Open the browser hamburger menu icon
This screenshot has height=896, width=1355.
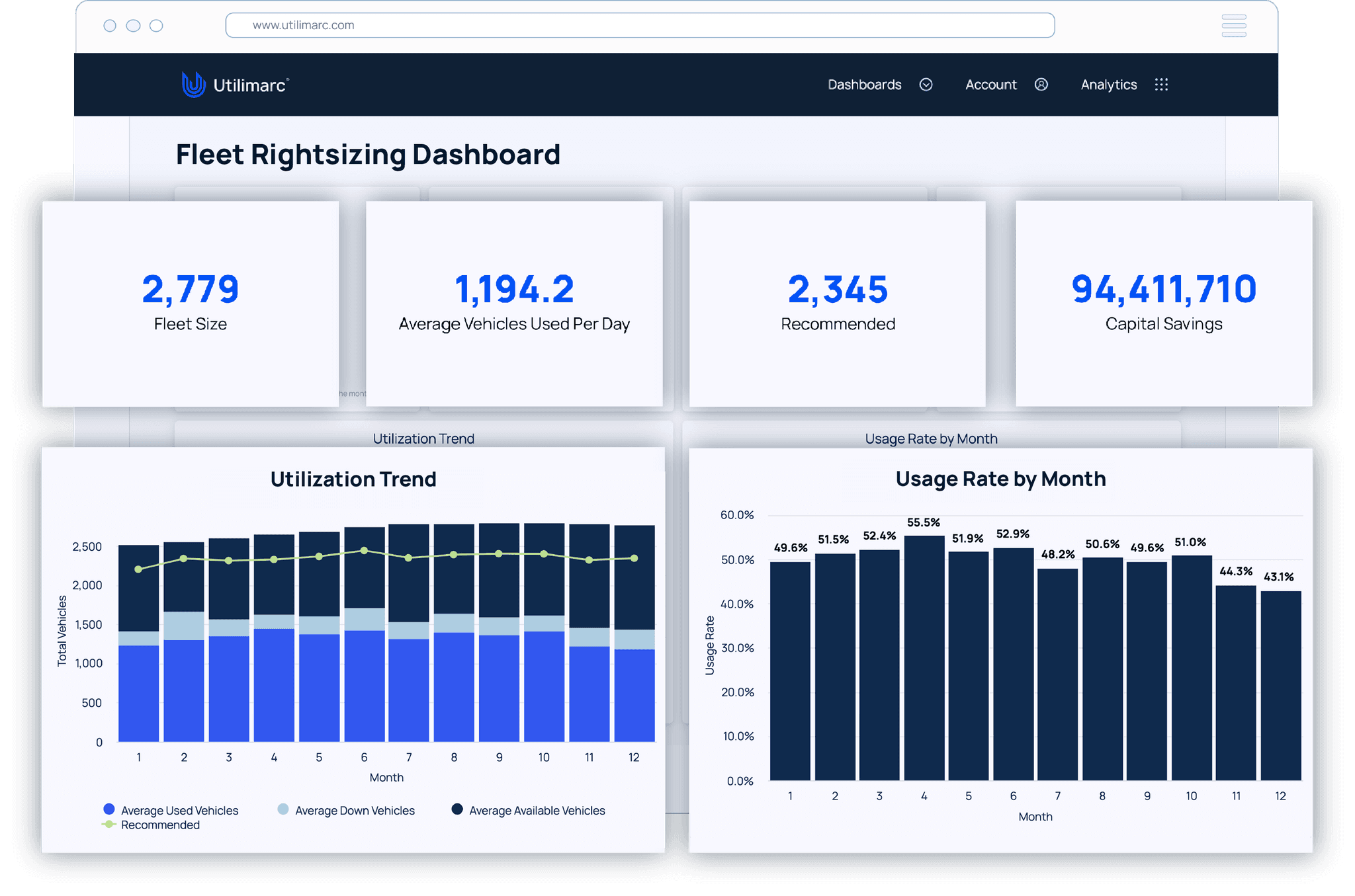tap(1233, 26)
